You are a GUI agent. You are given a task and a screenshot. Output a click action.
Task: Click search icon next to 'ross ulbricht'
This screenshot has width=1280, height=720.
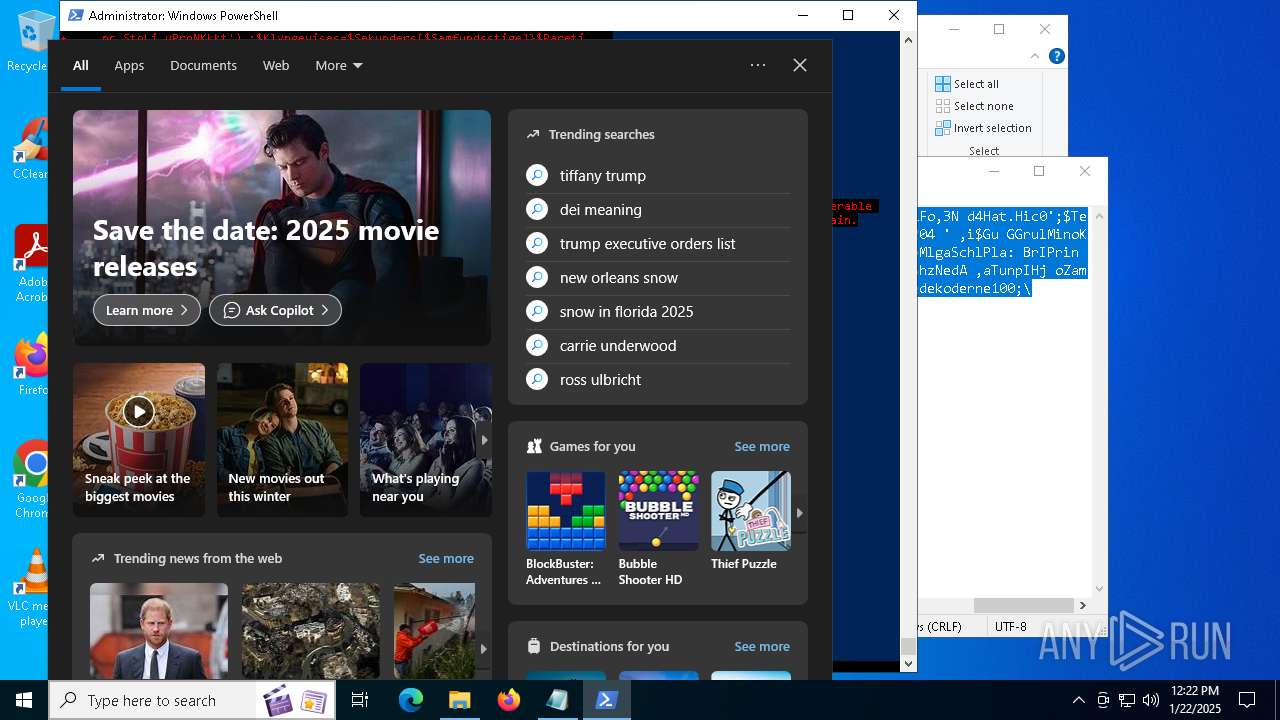tap(537, 379)
